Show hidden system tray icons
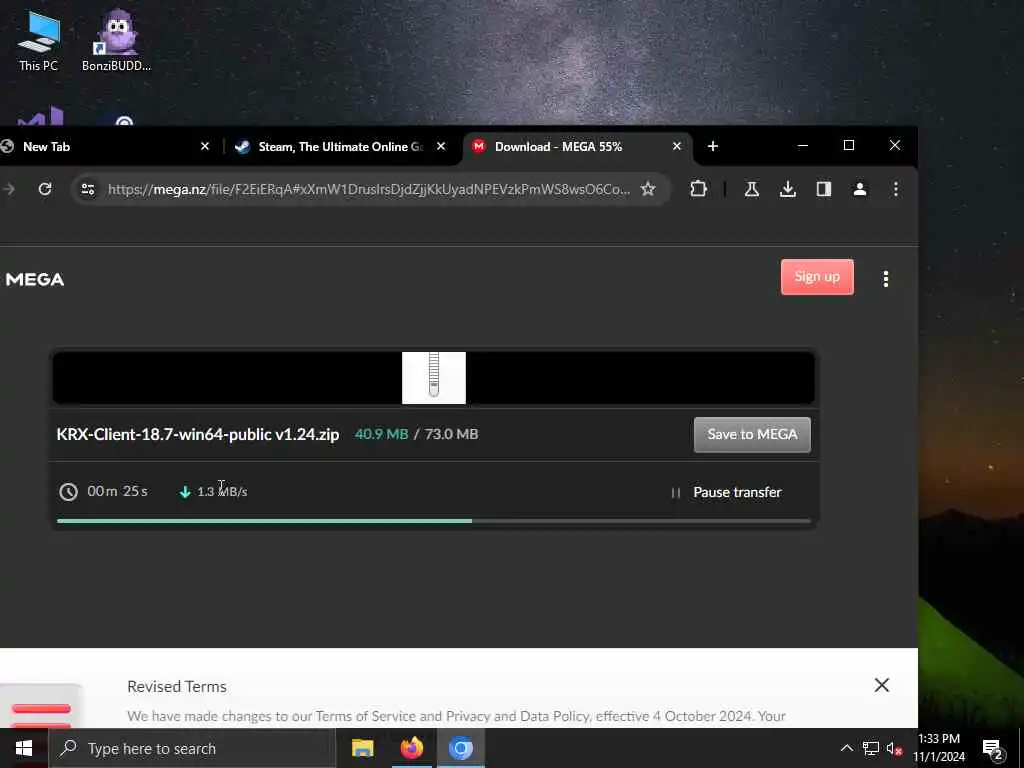This screenshot has height=768, width=1024. pos(846,748)
